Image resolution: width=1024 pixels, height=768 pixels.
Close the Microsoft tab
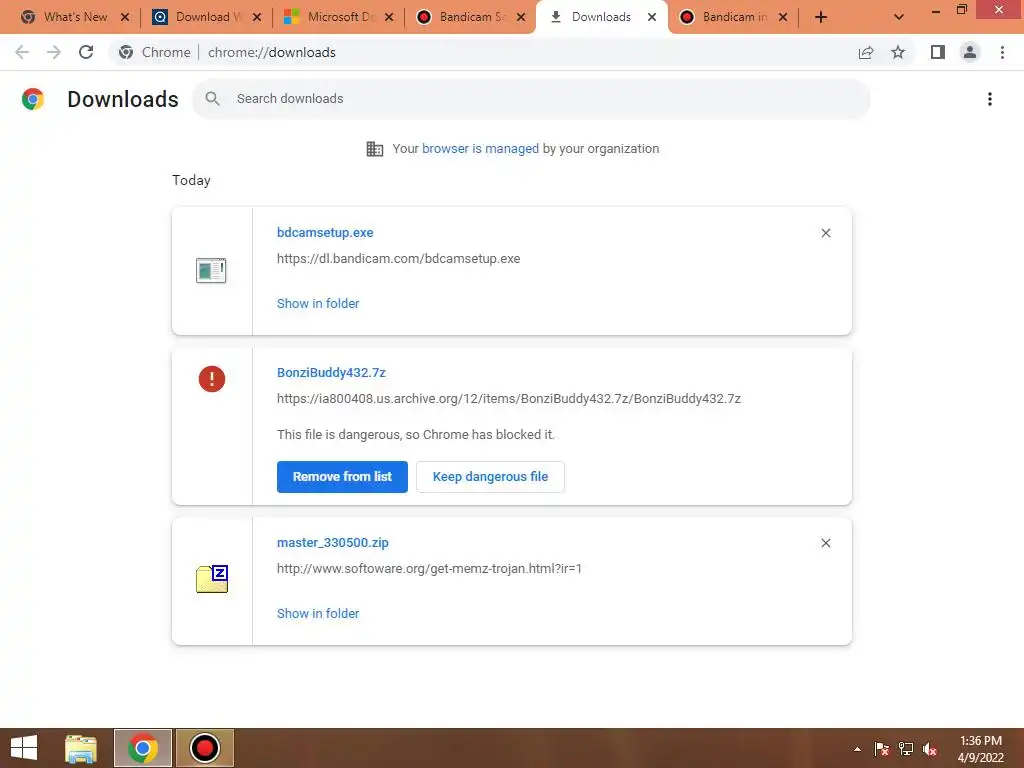(x=389, y=17)
